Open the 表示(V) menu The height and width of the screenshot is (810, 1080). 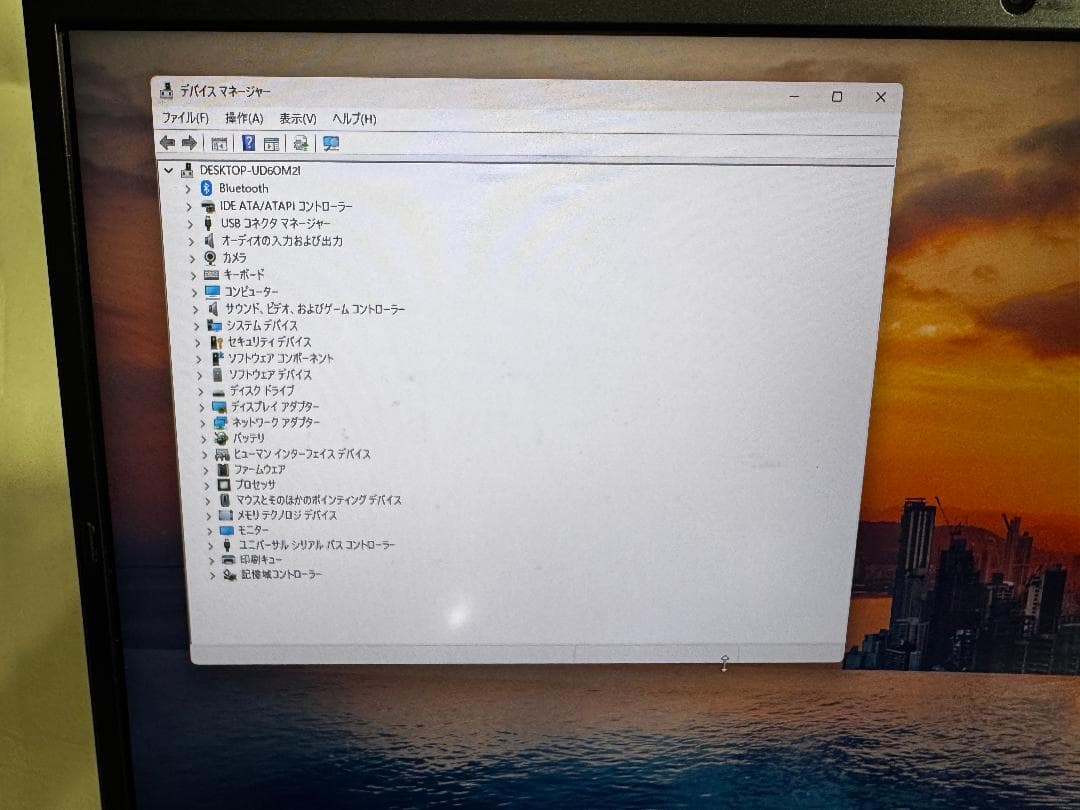pos(296,119)
